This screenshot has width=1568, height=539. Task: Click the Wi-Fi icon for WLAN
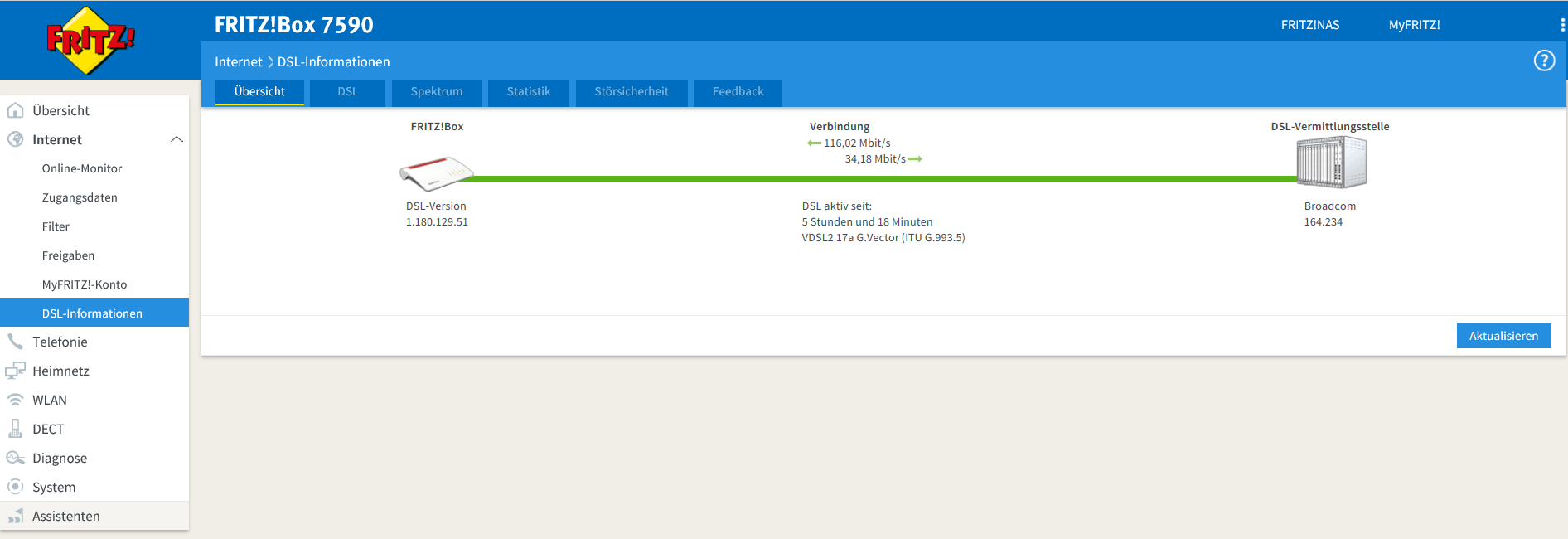point(15,400)
